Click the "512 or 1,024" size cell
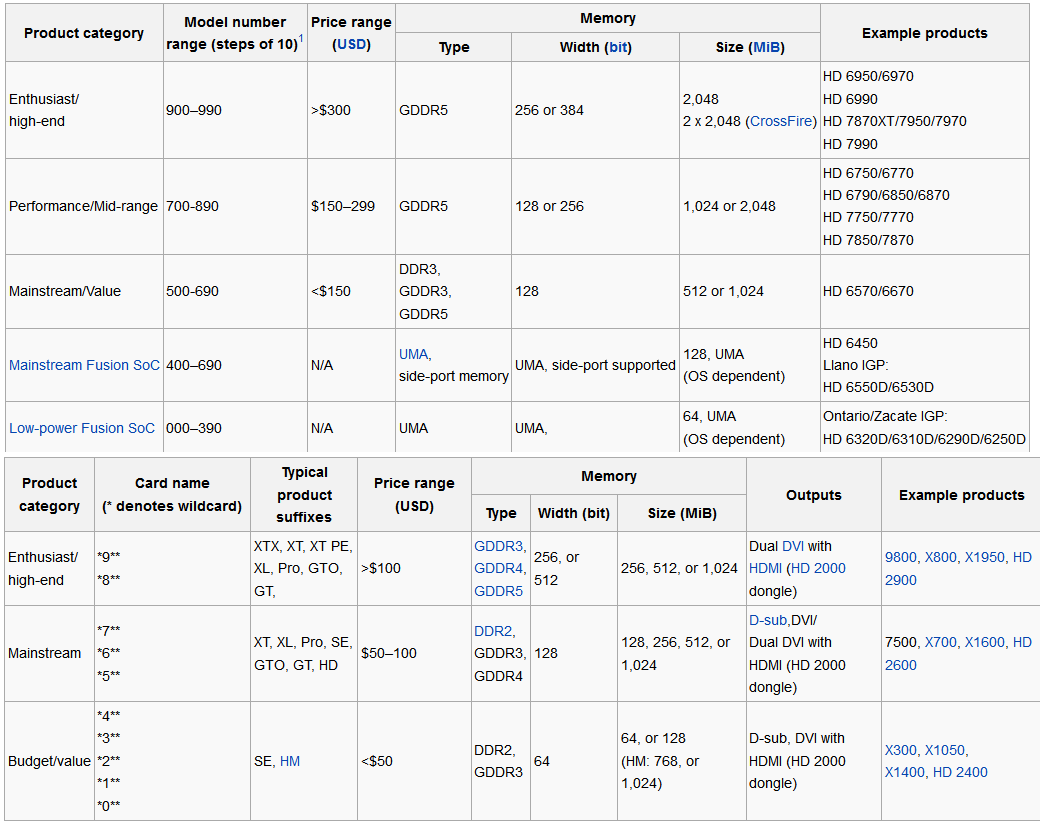Image resolution: width=1040 pixels, height=823 pixels. point(749,291)
